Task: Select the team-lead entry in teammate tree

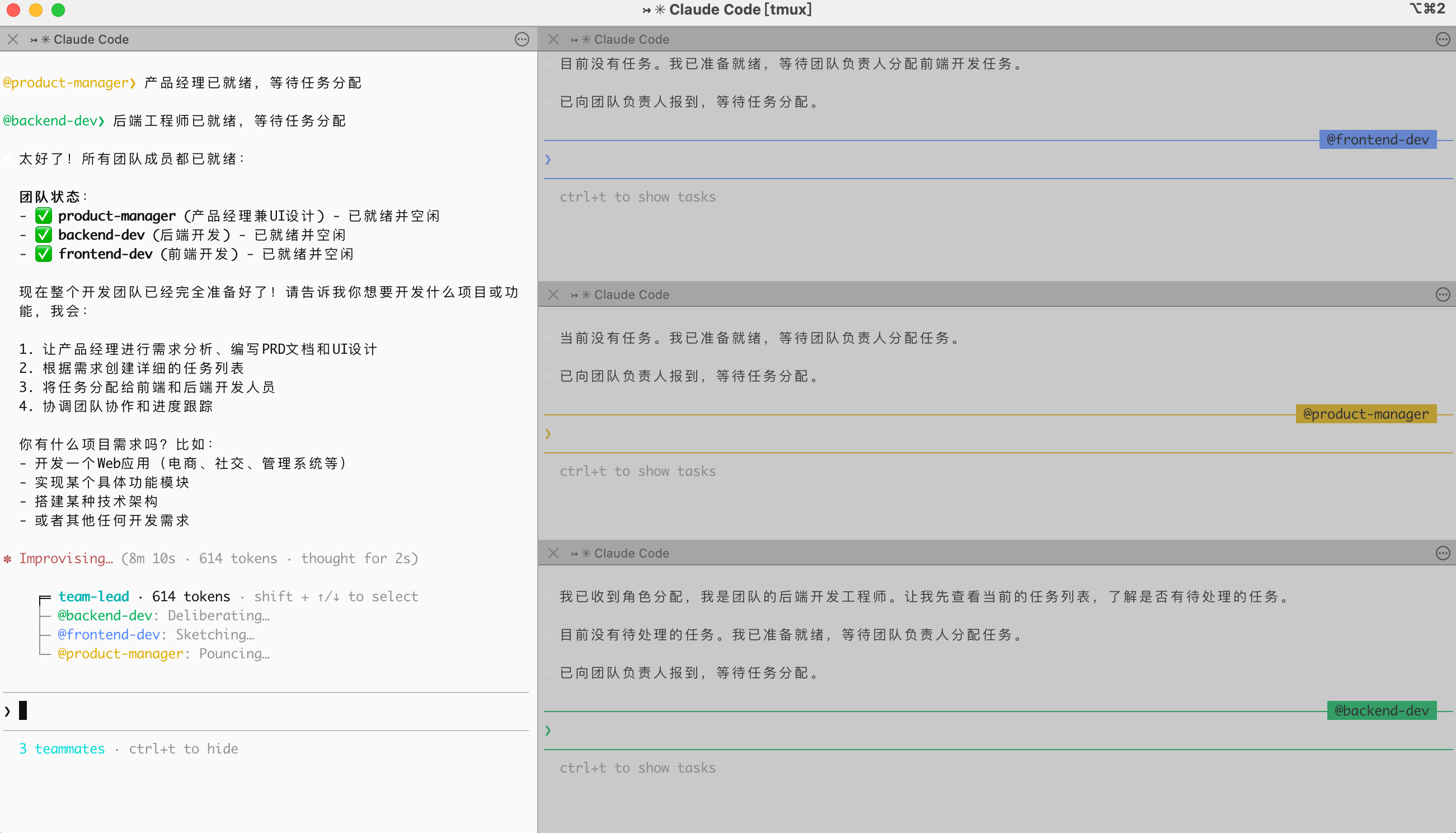Action: coord(94,596)
